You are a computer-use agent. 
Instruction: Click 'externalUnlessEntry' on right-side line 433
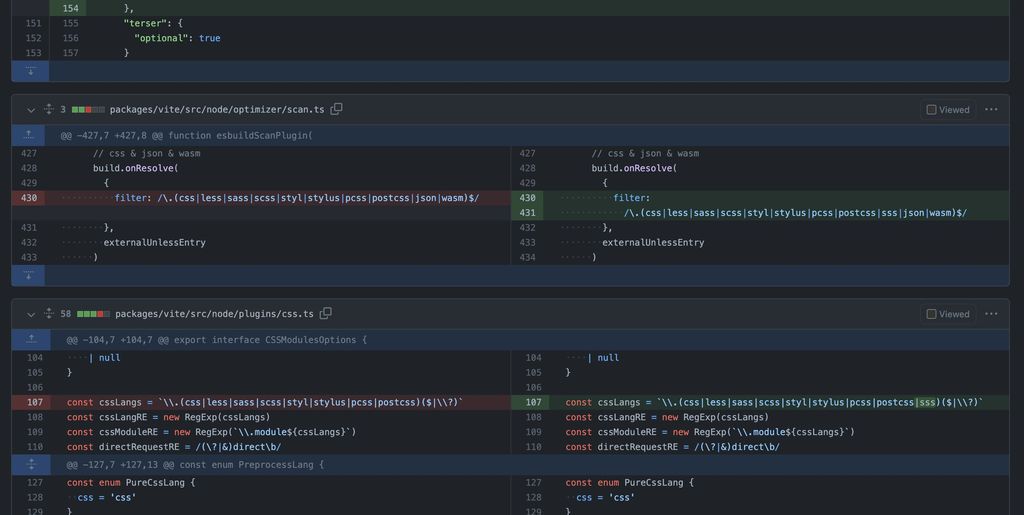coord(653,242)
